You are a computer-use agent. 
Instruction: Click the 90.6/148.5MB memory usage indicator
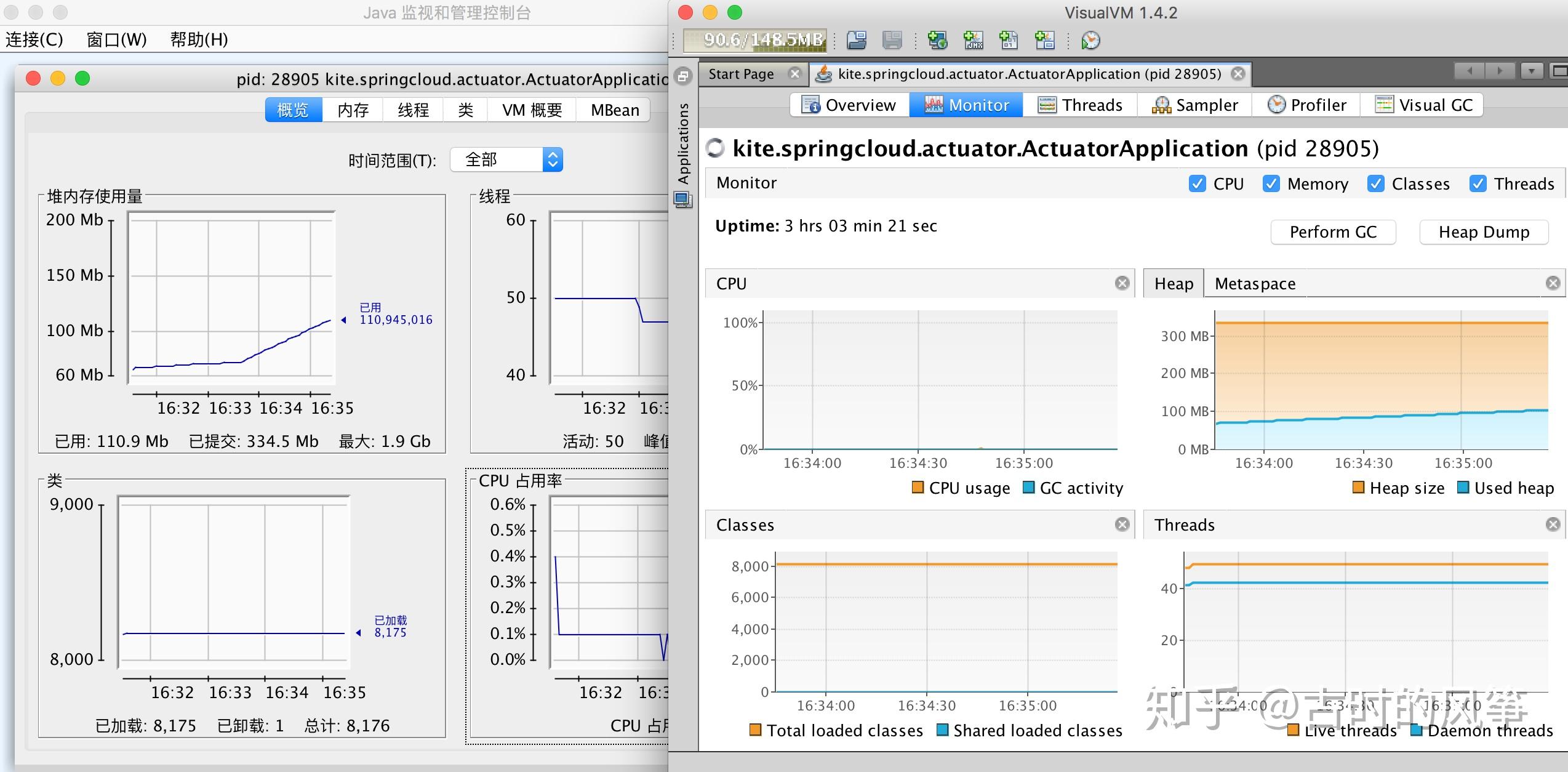(x=755, y=40)
